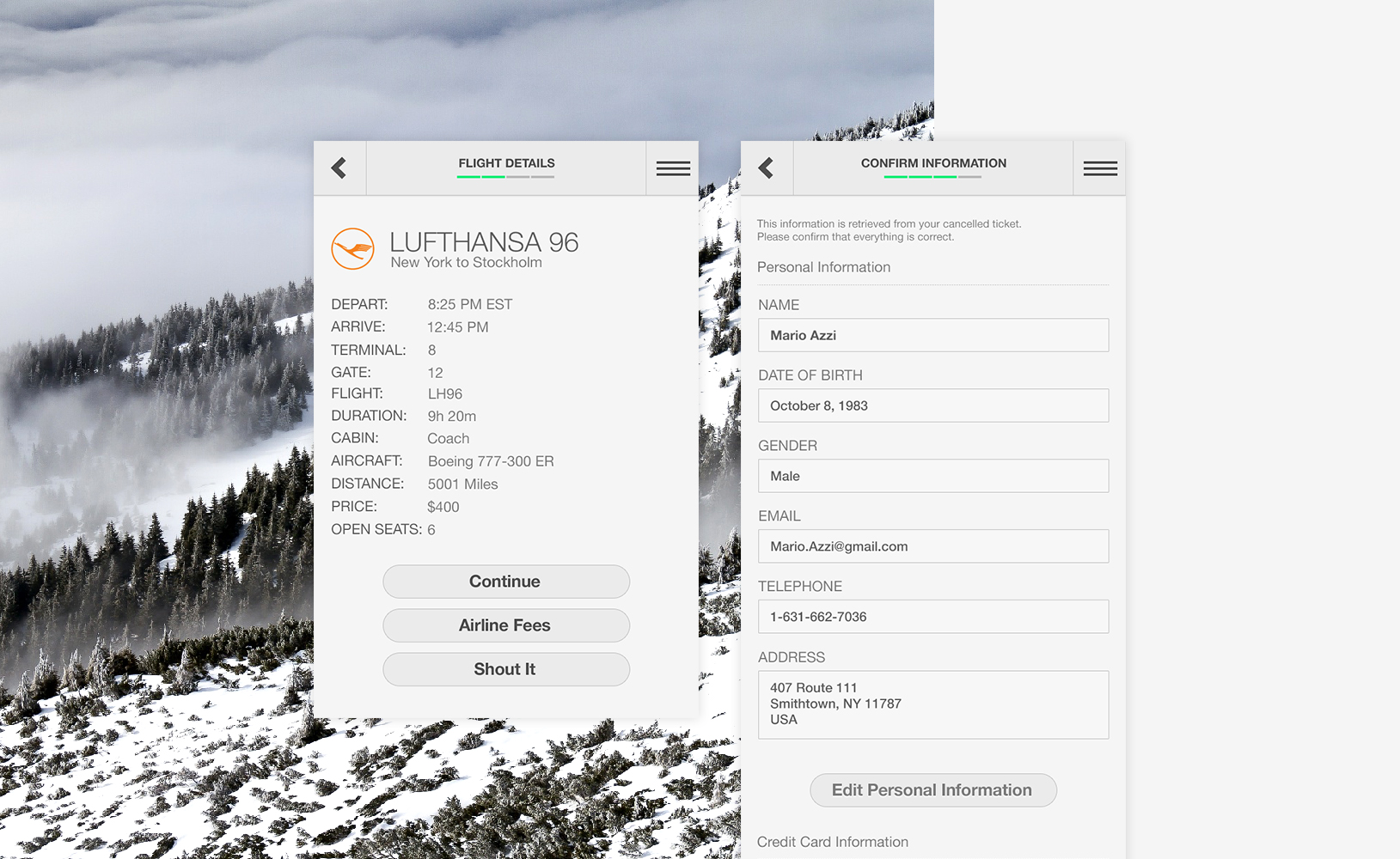This screenshot has height=859, width=1400.
Task: Click the Date of Birth field
Action: tap(932, 405)
